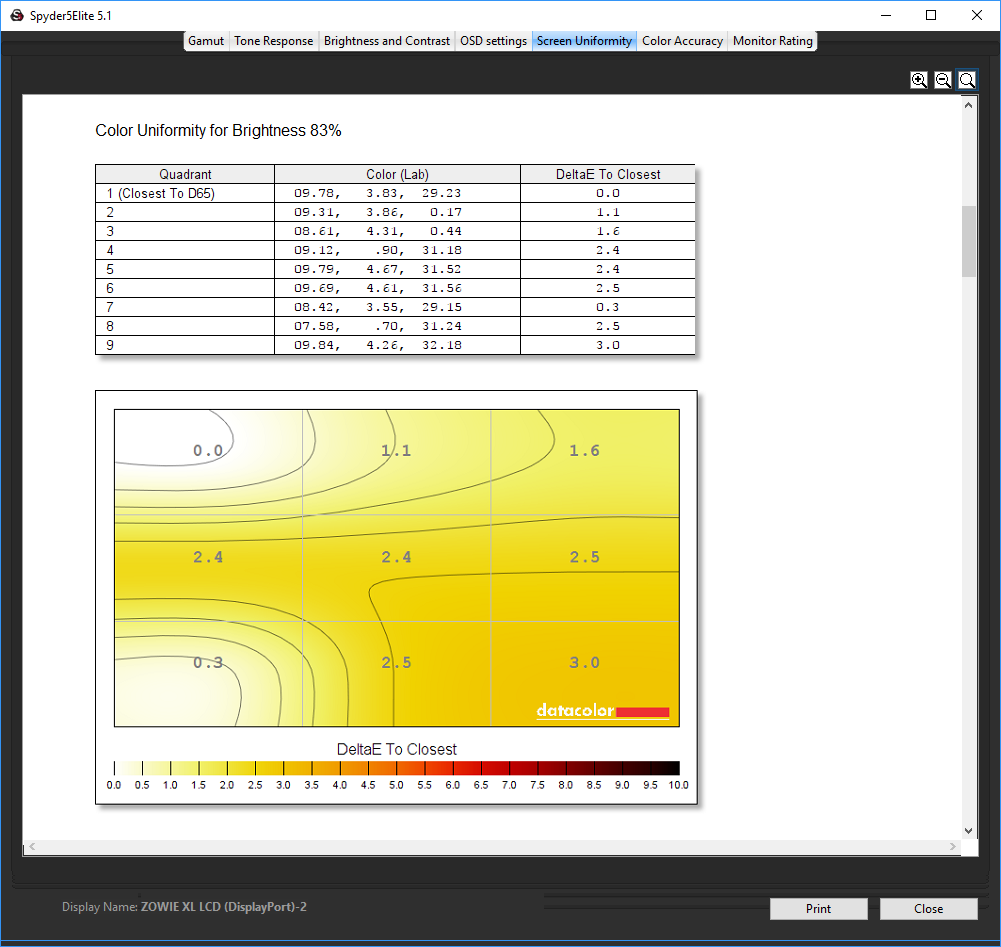Click the horizontal scrollbar right arrow

click(x=952, y=847)
